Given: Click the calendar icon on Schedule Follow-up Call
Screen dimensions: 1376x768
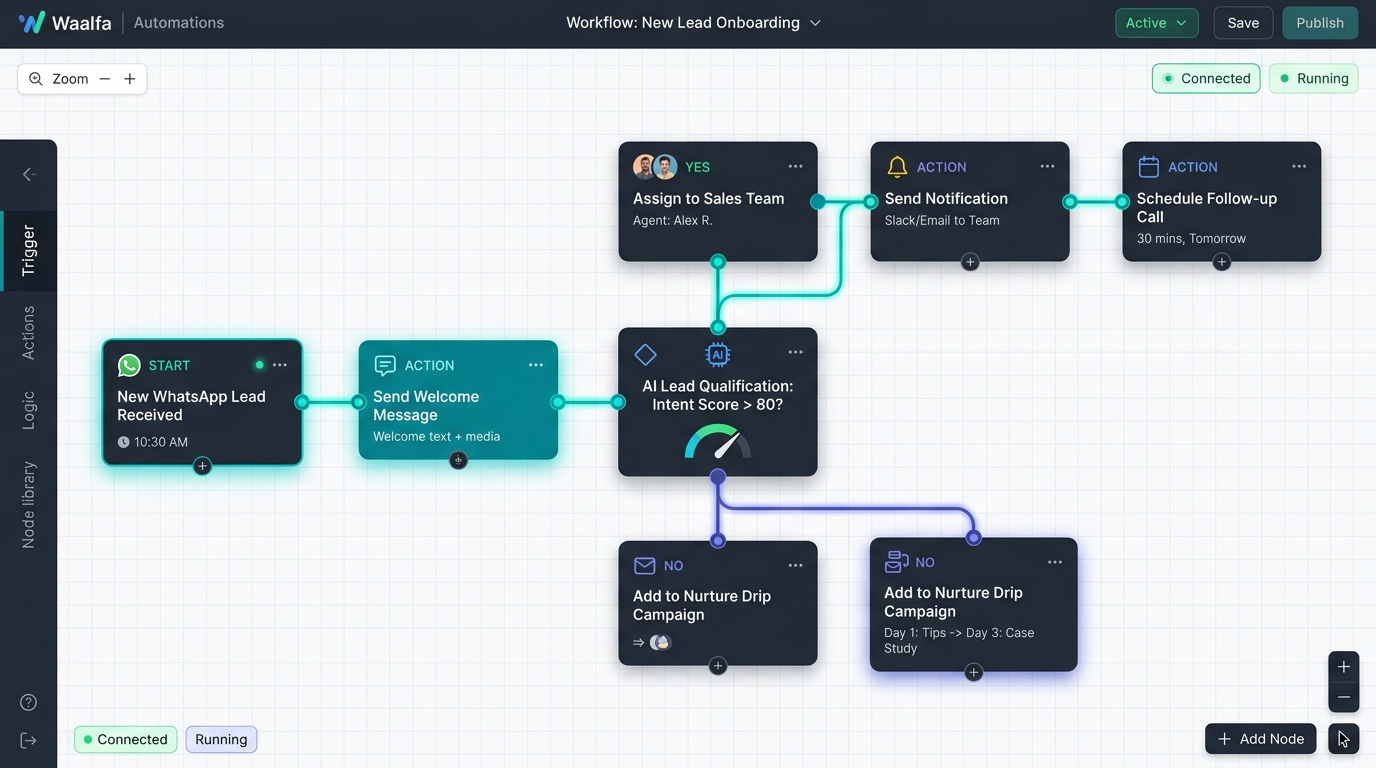Looking at the screenshot, I should click(x=1148, y=167).
